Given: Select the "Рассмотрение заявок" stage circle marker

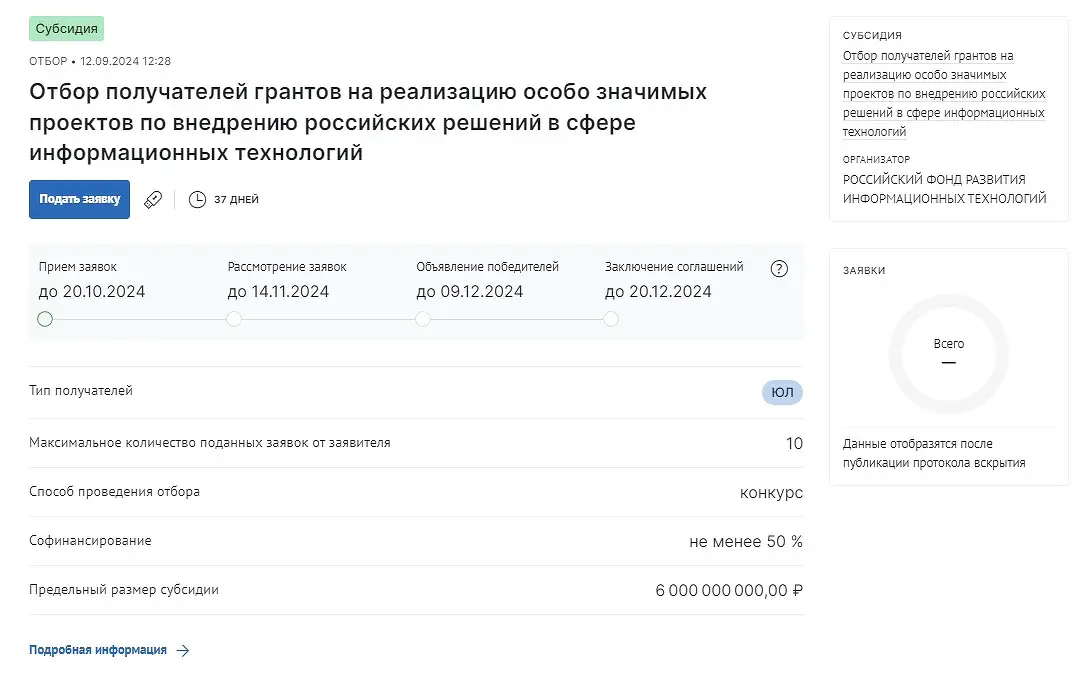Looking at the screenshot, I should 234,319.
